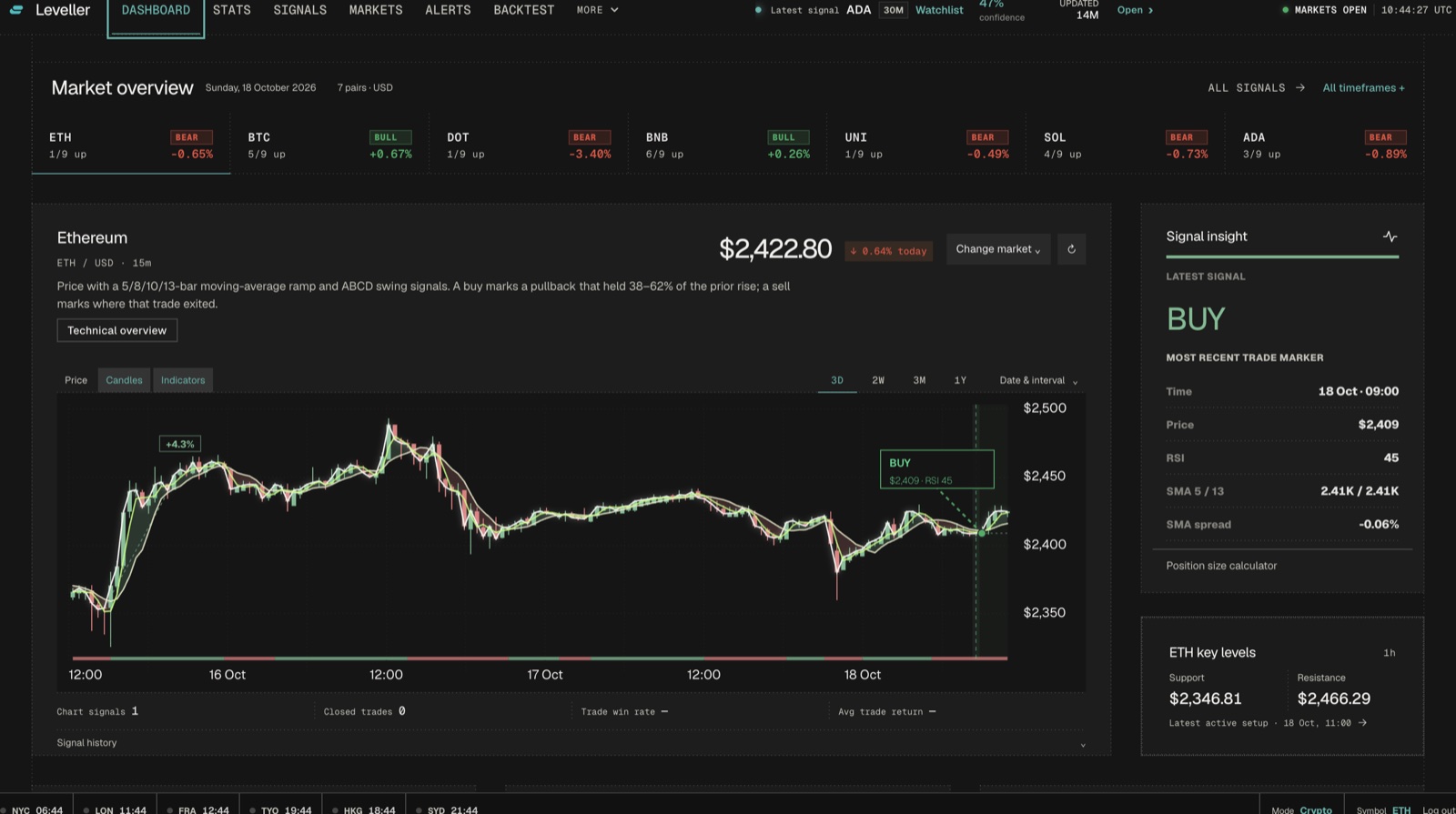Switch to the MARKETS section

pos(376,10)
